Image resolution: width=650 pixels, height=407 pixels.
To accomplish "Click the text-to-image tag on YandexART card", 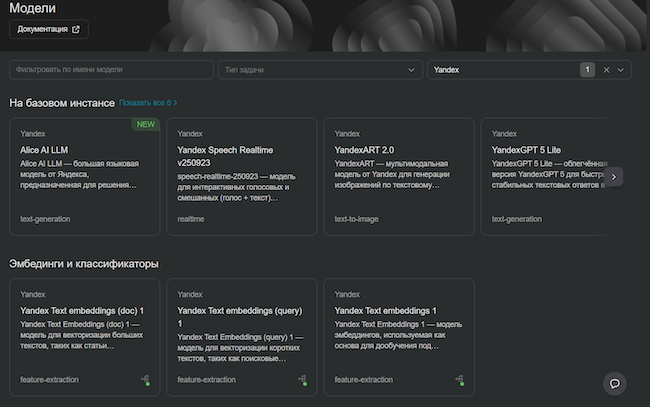I will pyautogui.click(x=357, y=219).
